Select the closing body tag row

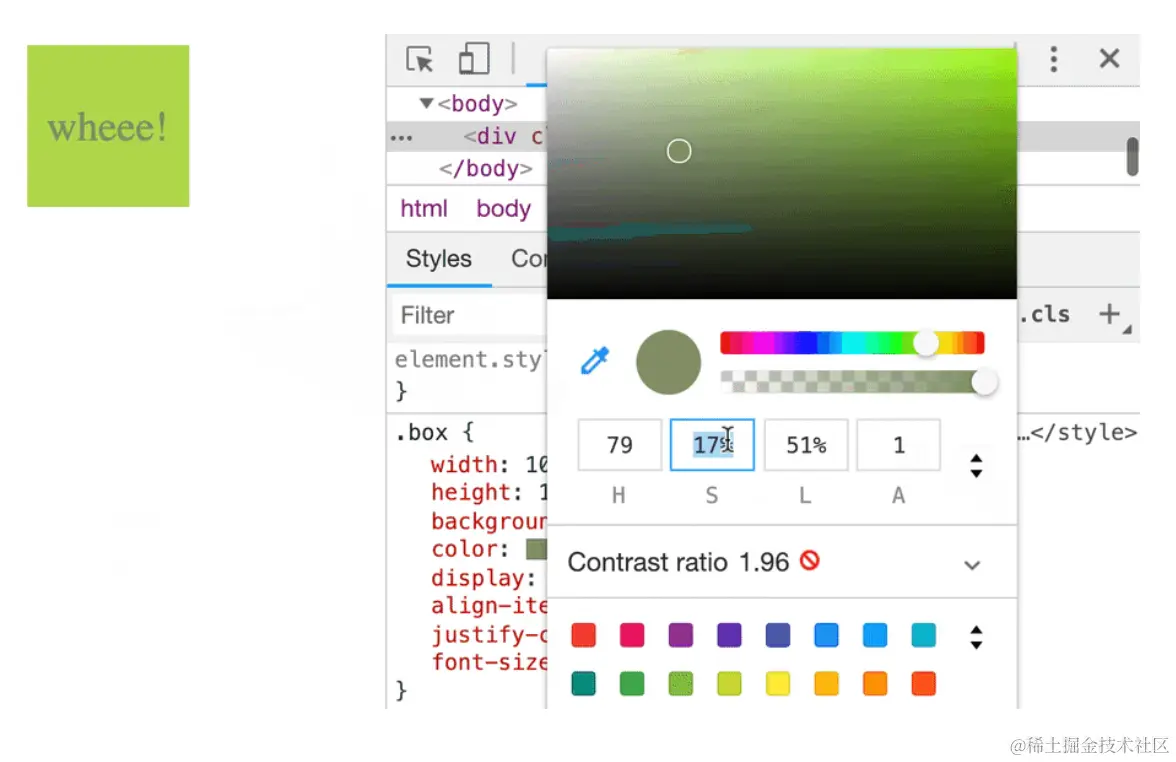coord(486,169)
